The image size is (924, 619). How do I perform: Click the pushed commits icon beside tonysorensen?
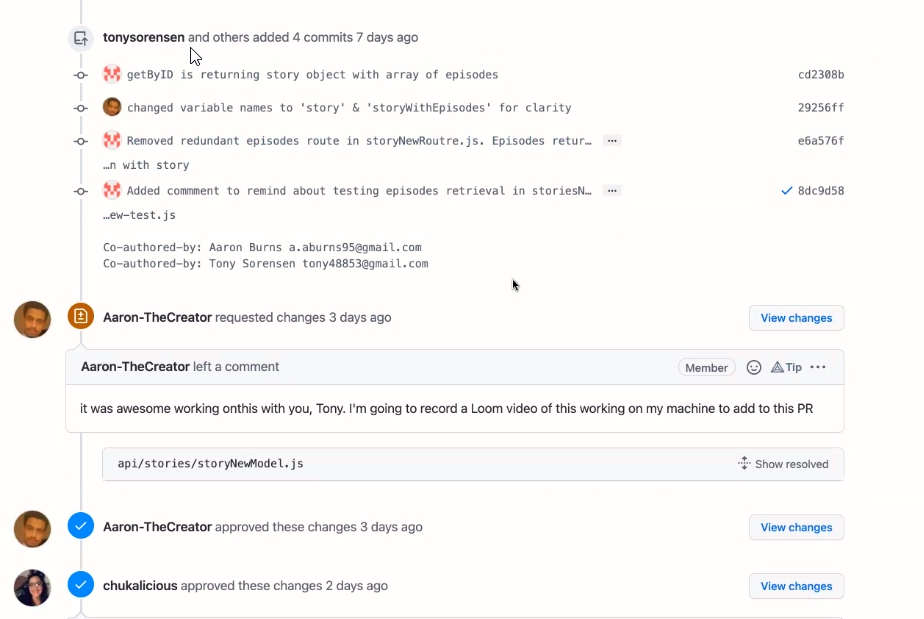[81, 38]
